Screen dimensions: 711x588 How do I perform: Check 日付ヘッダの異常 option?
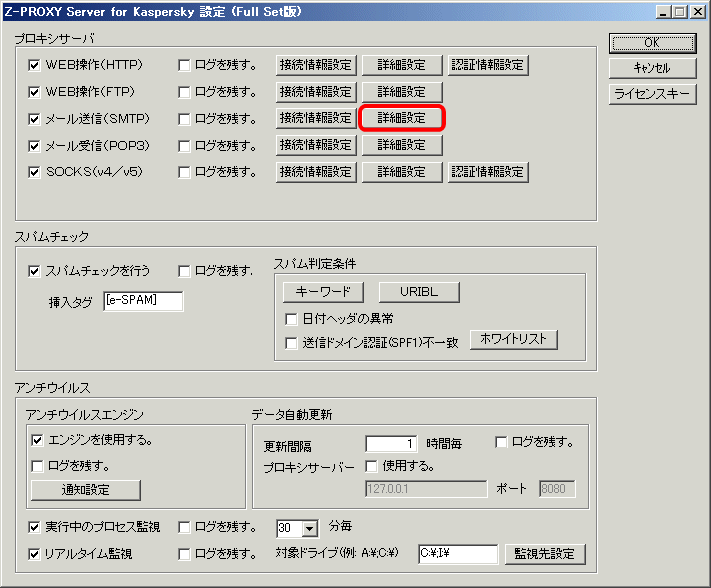291,319
